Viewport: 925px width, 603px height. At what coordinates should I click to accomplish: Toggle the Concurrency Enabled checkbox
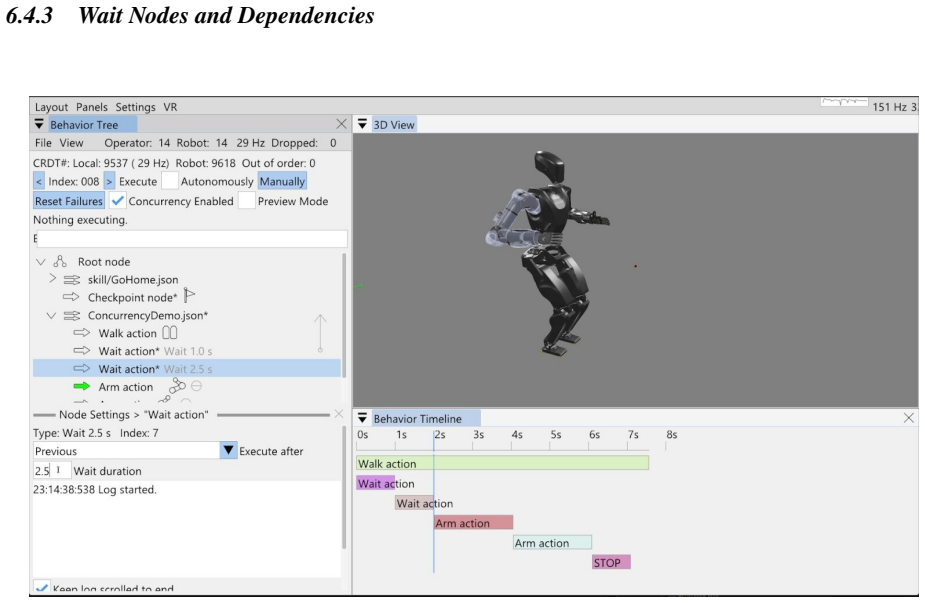[x=117, y=201]
